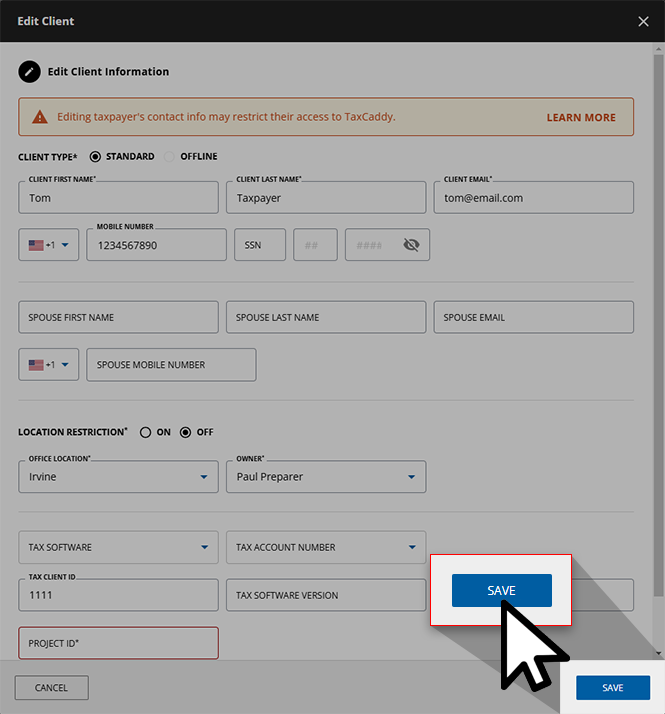Click the Spouse Last Name field
The height and width of the screenshot is (714, 665).
pyautogui.click(x=326, y=317)
